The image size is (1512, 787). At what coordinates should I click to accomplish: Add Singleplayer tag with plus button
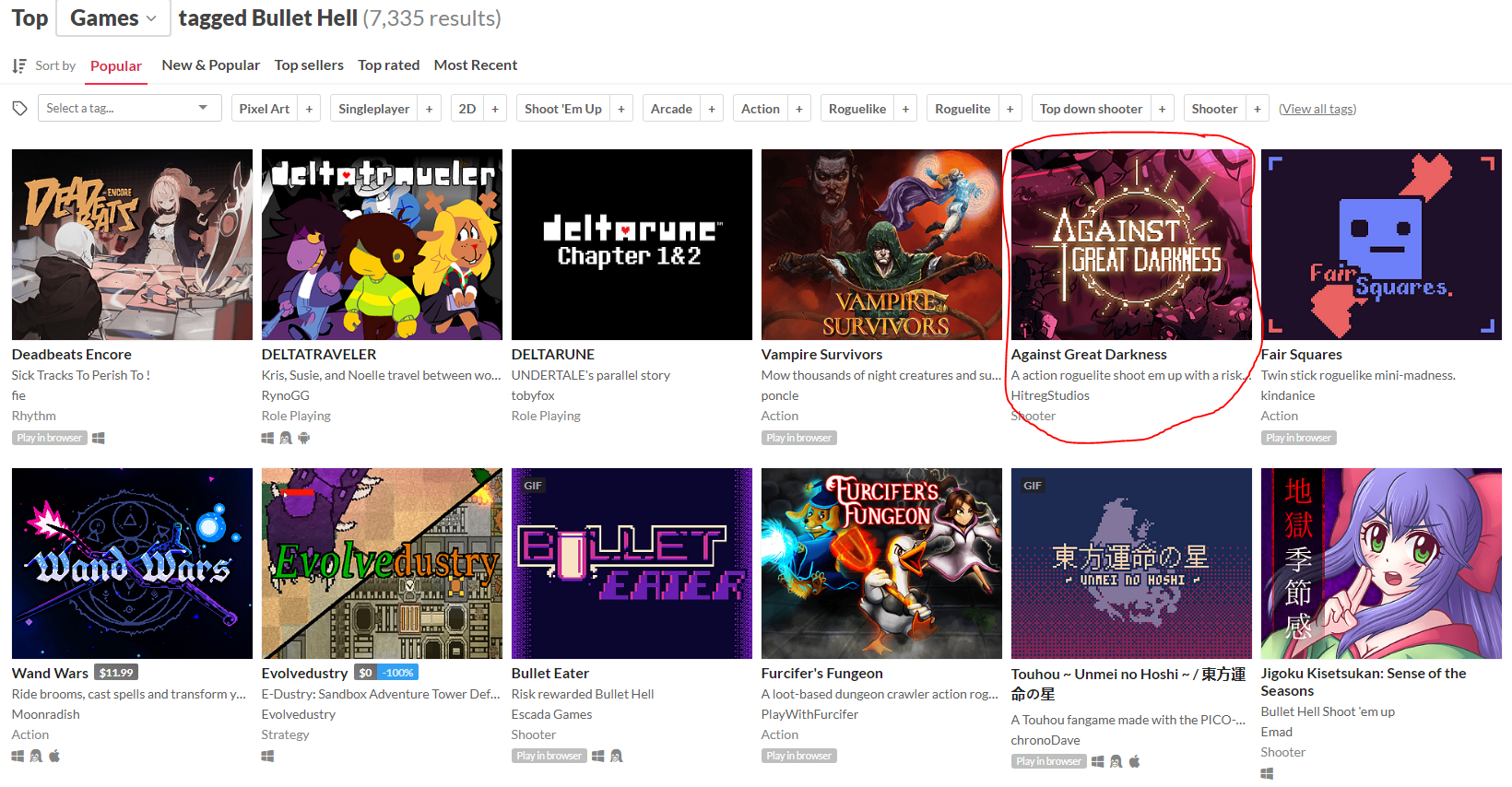(429, 109)
